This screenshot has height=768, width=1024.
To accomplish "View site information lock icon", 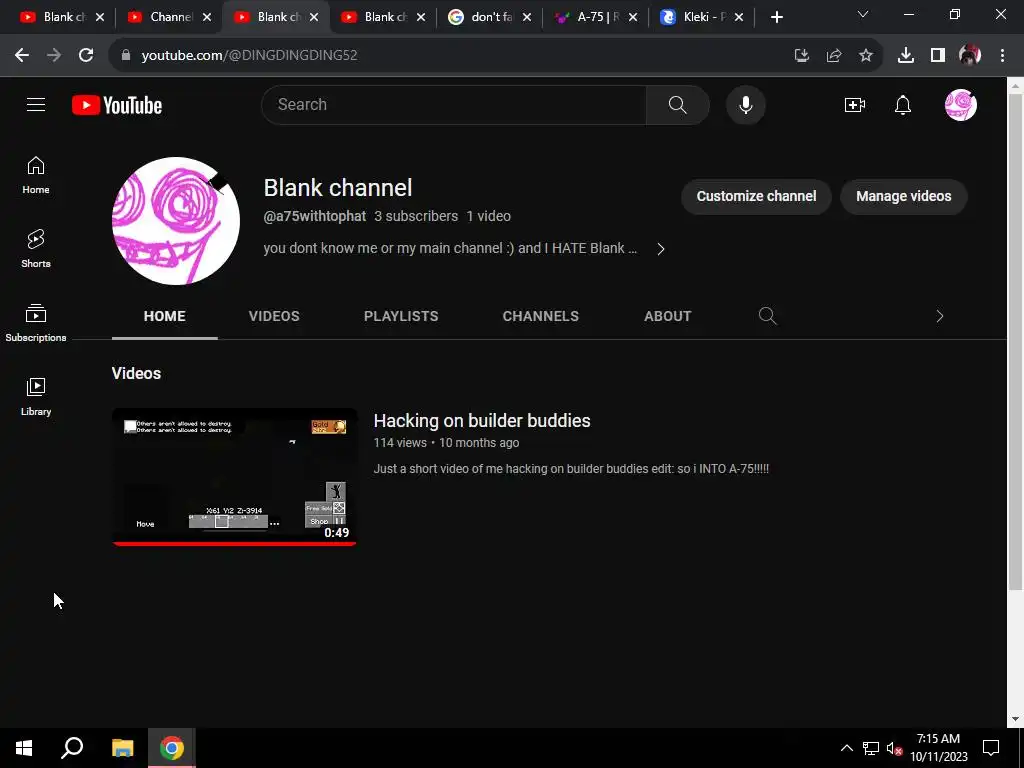I will pos(125,55).
